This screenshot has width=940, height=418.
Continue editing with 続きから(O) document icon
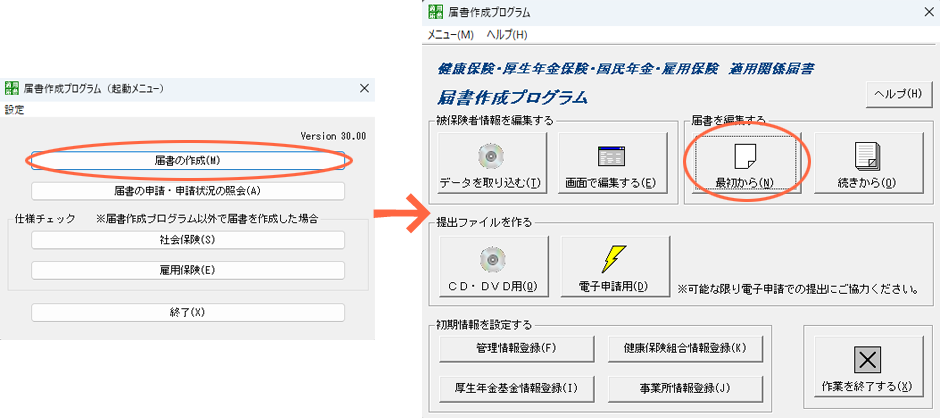[867, 157]
